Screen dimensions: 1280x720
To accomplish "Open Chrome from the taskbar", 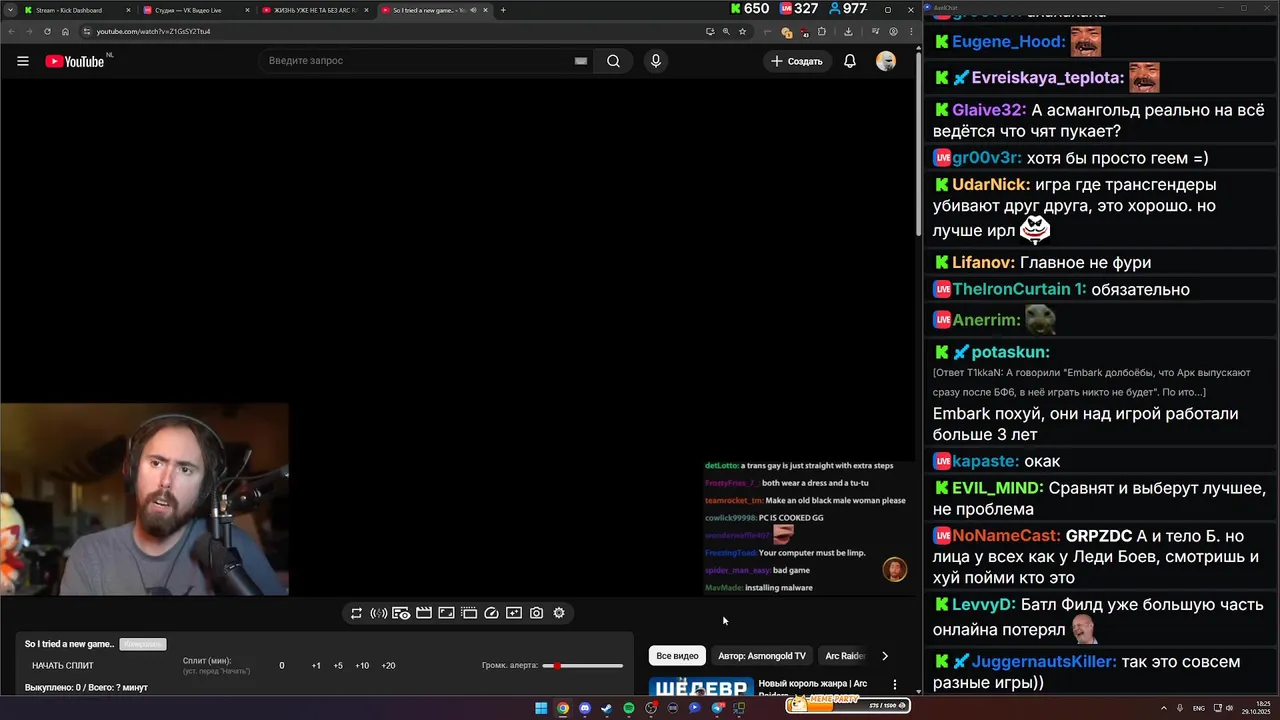I will click(x=563, y=708).
